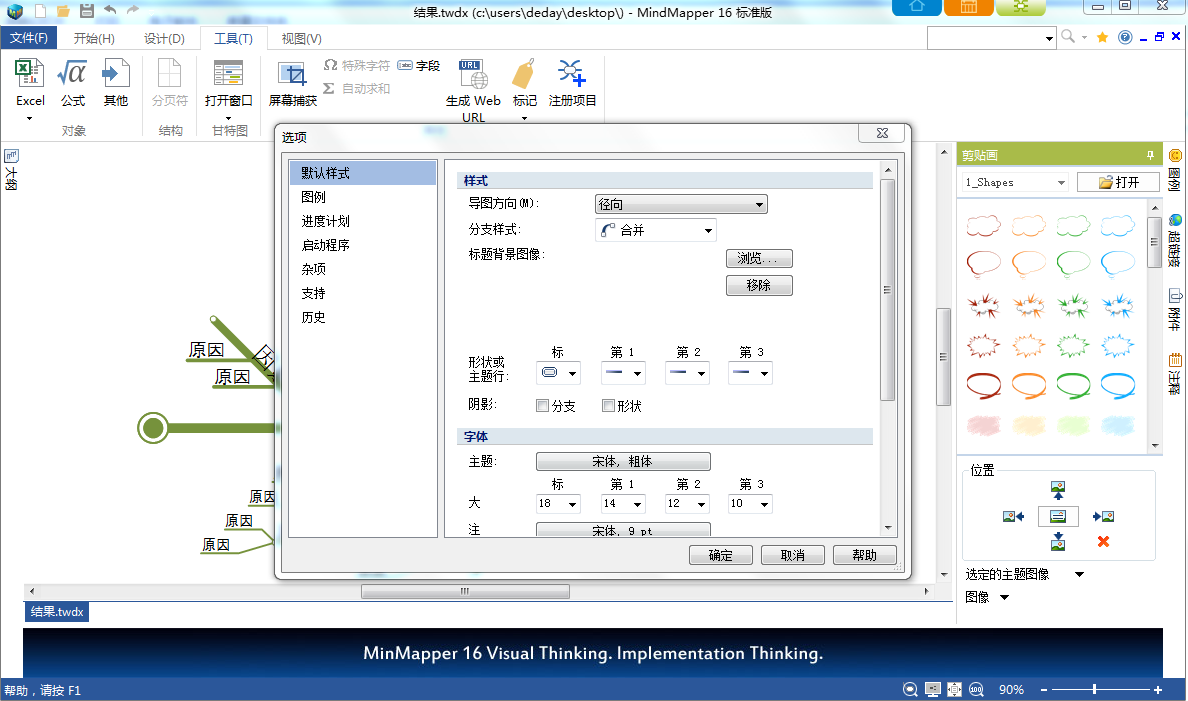
Task: Insert a formula with 公式 icon
Action: pos(73,75)
